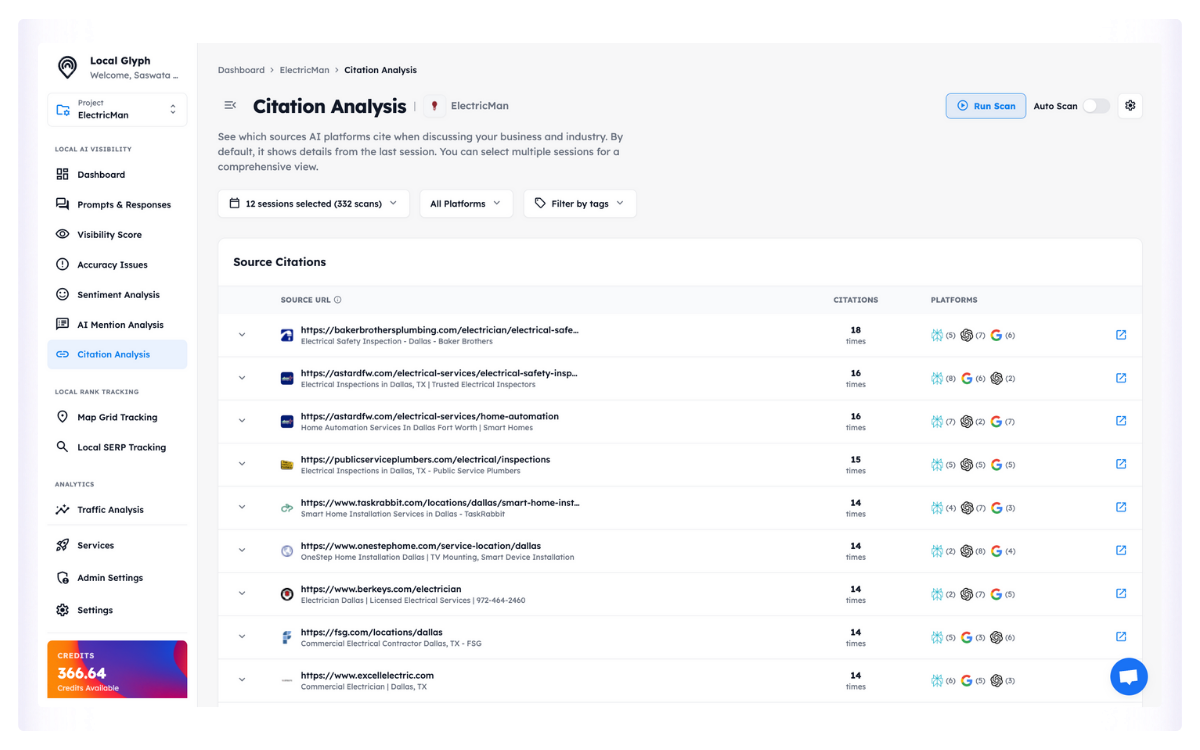The image size is (1200, 750).
Task: Open the Filter by tags dropdown
Action: pyautogui.click(x=579, y=204)
